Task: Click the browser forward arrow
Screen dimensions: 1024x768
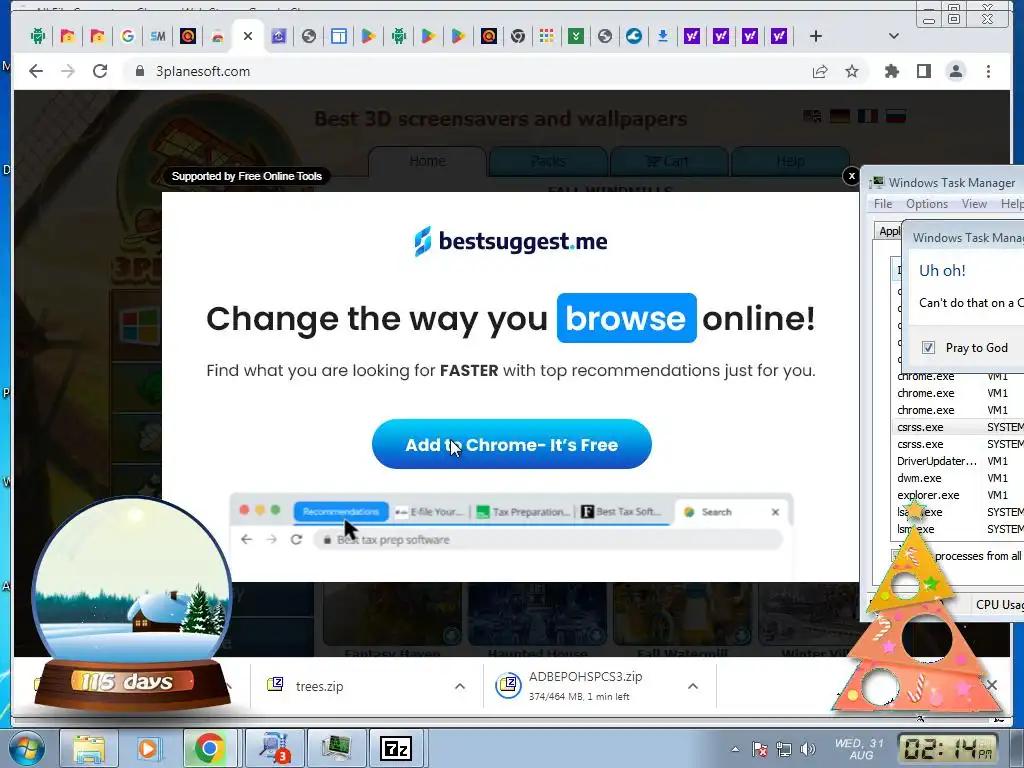Action: 68,71
